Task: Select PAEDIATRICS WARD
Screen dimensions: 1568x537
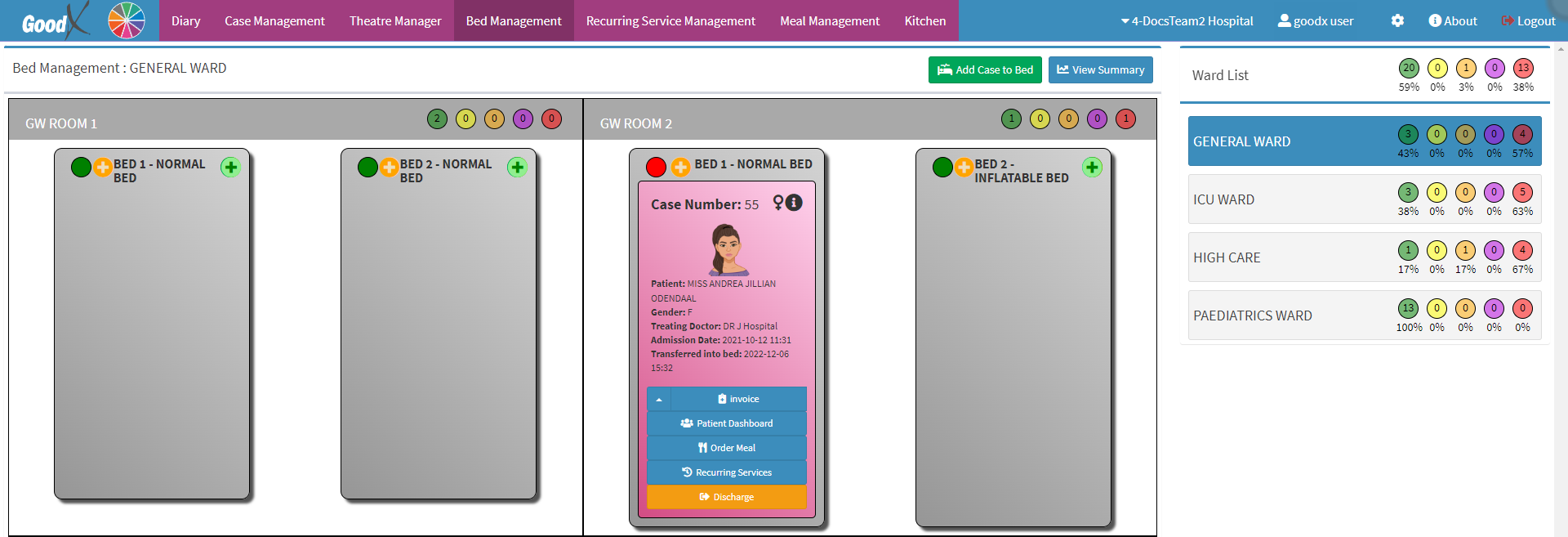Action: coord(1365,315)
